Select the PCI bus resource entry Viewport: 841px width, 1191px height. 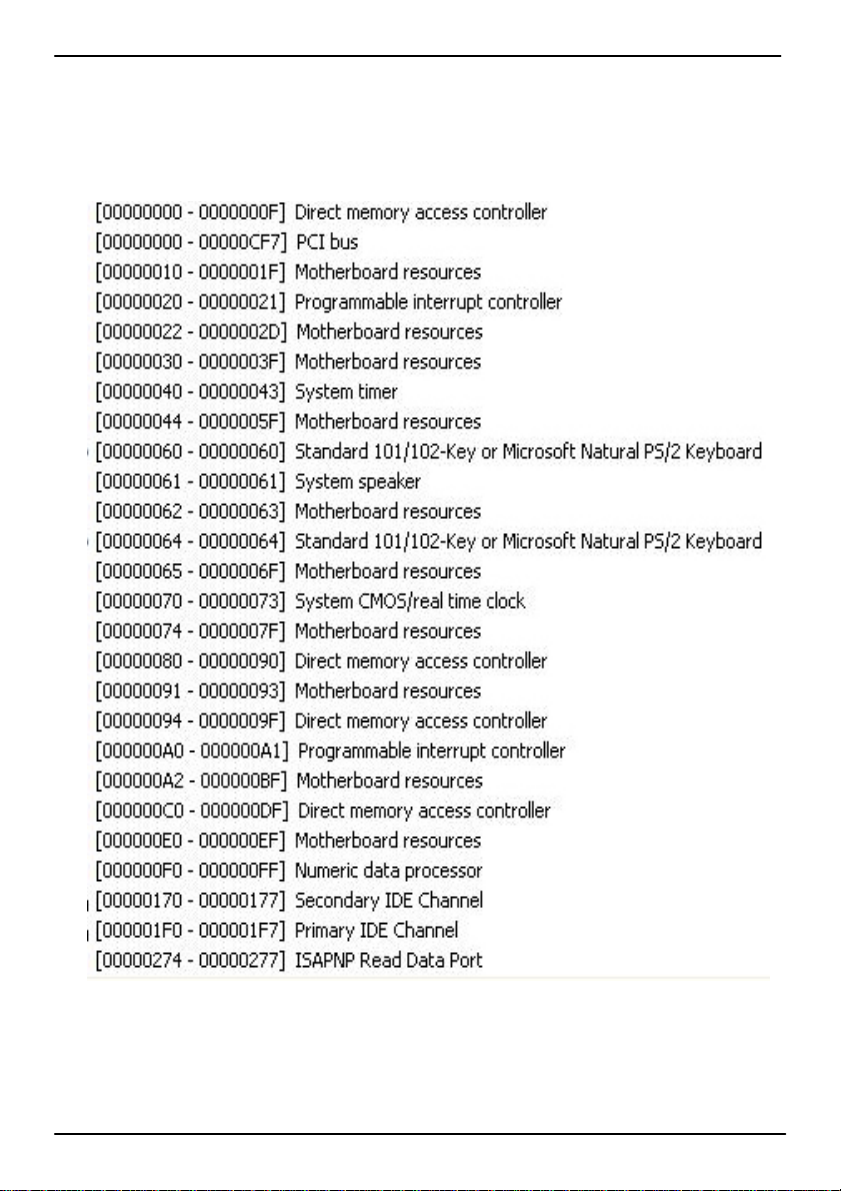tap(226, 242)
